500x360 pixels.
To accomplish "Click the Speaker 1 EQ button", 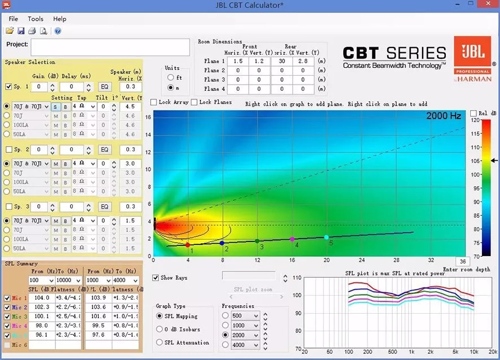I will click(x=105, y=87).
